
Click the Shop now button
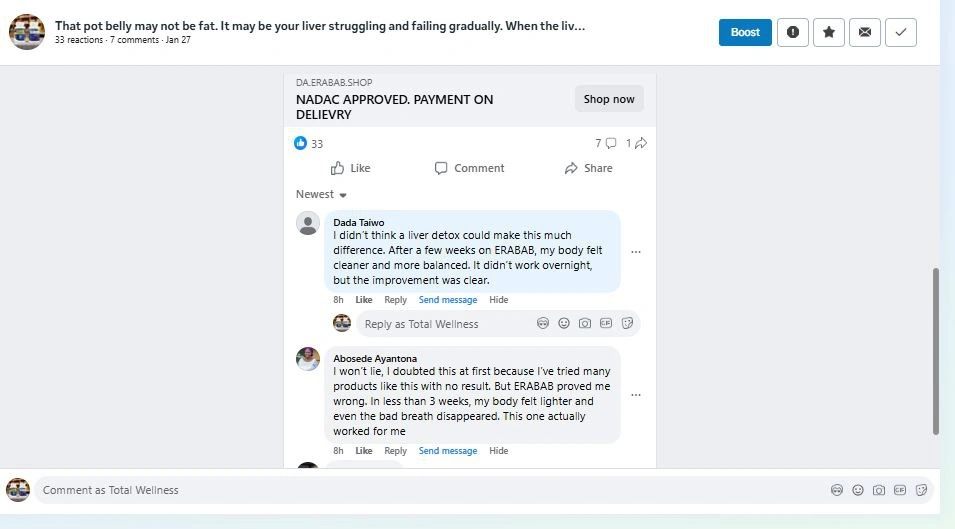[x=609, y=99]
